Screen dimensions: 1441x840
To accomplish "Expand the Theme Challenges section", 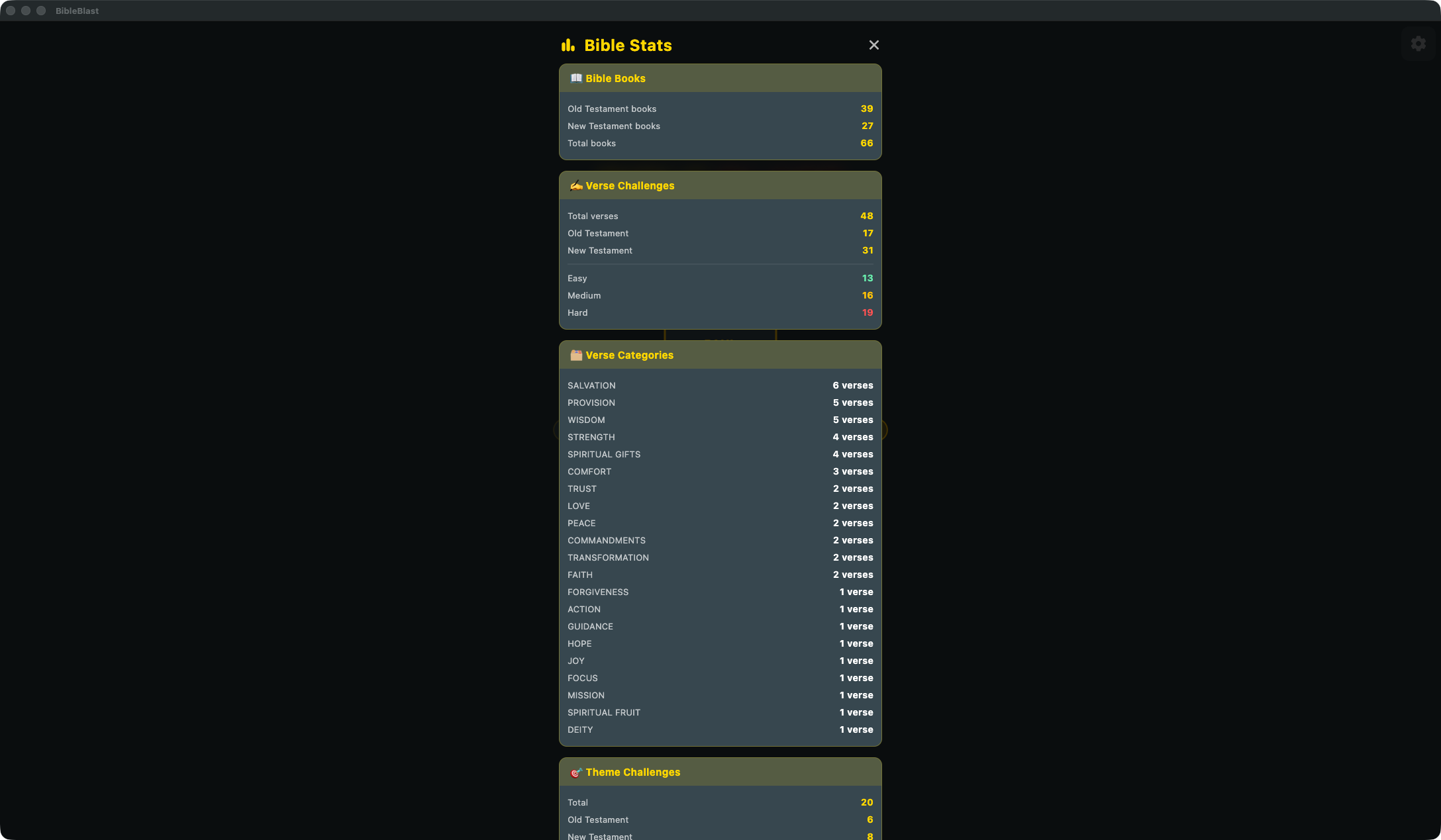I will tap(720, 772).
